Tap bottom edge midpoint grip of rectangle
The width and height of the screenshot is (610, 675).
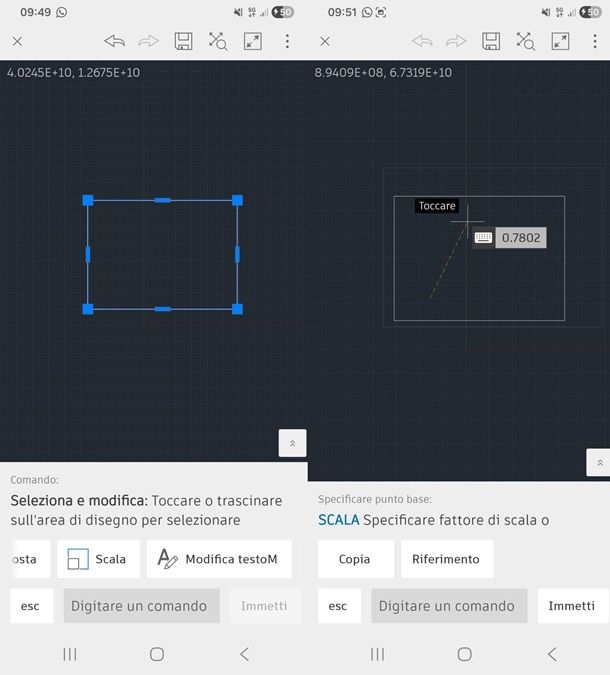tap(163, 309)
